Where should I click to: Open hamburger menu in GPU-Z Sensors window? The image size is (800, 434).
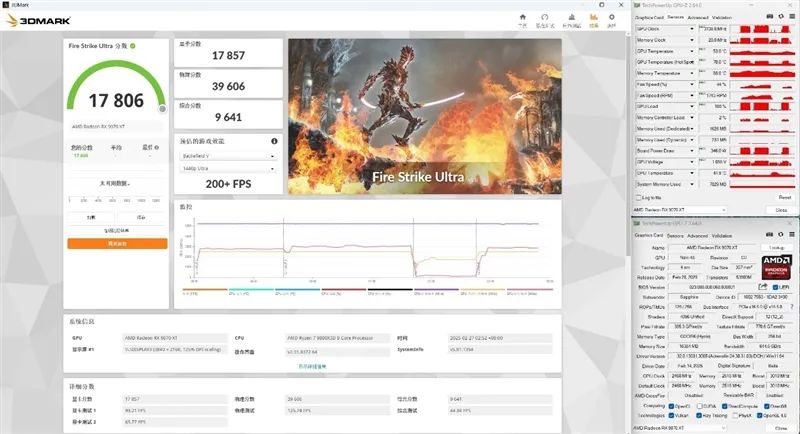(792, 17)
